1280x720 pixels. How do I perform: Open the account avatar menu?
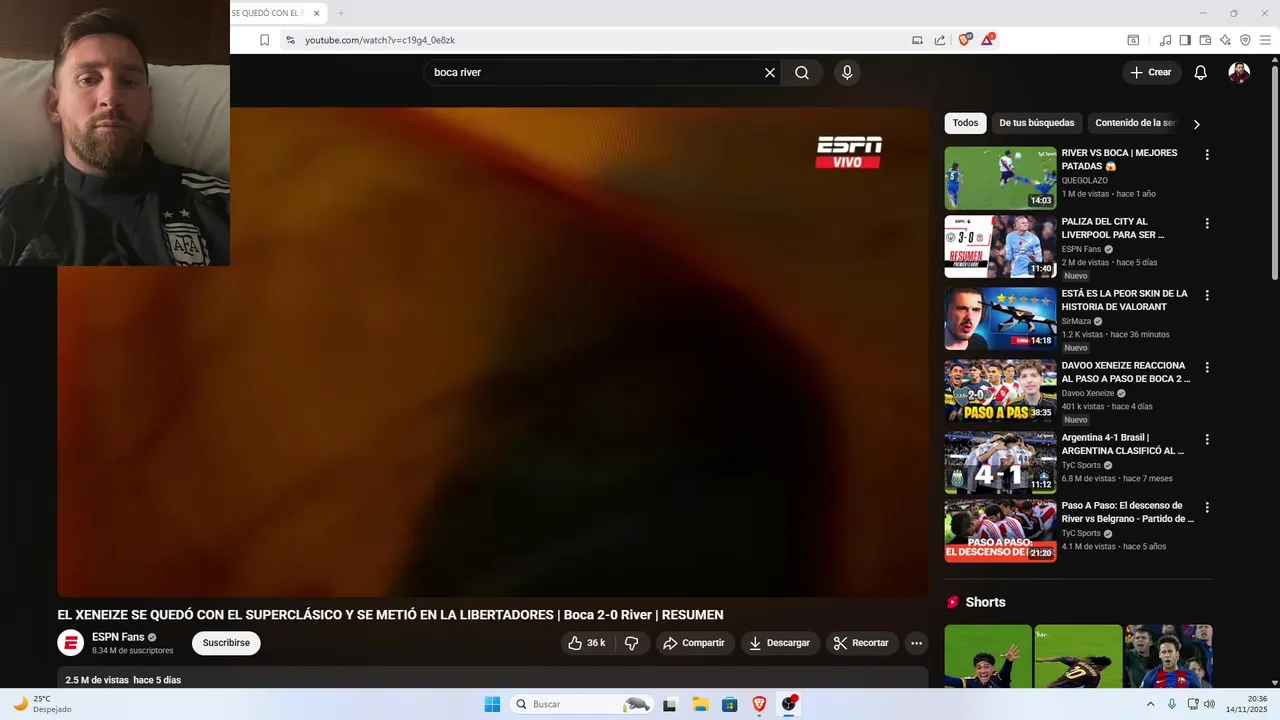1239,72
